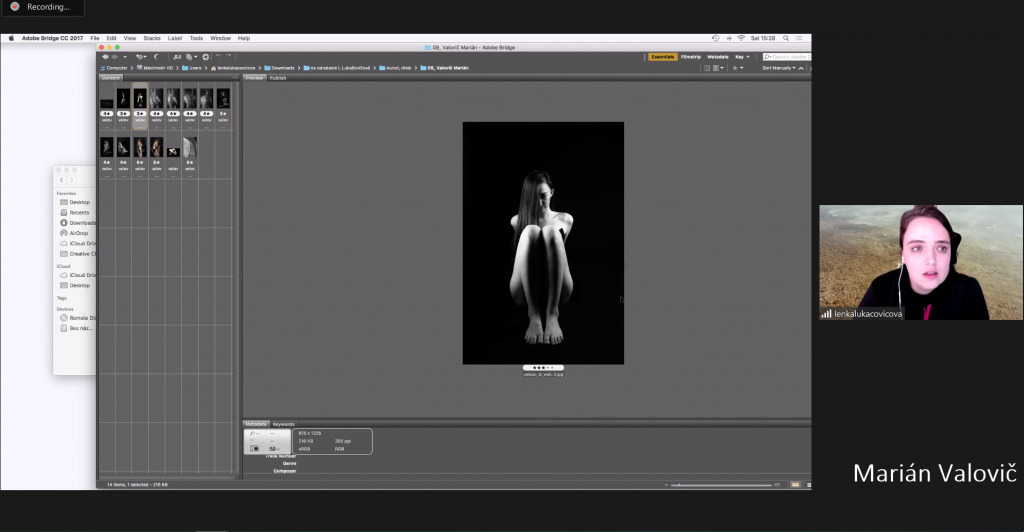Open in Camera Raw icon
The image size is (1024, 532).
pos(206,57)
